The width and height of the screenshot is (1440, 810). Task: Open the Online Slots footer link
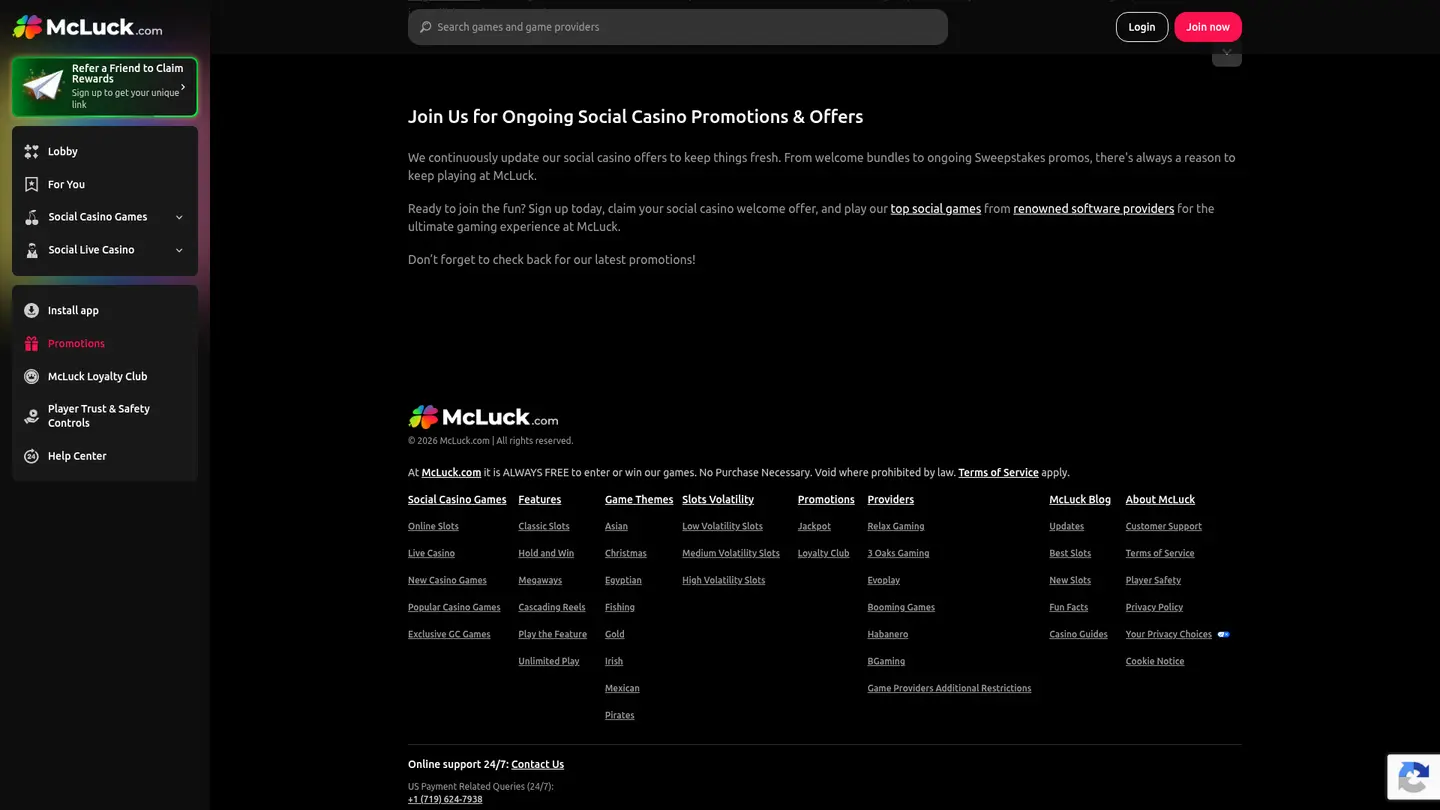click(433, 526)
